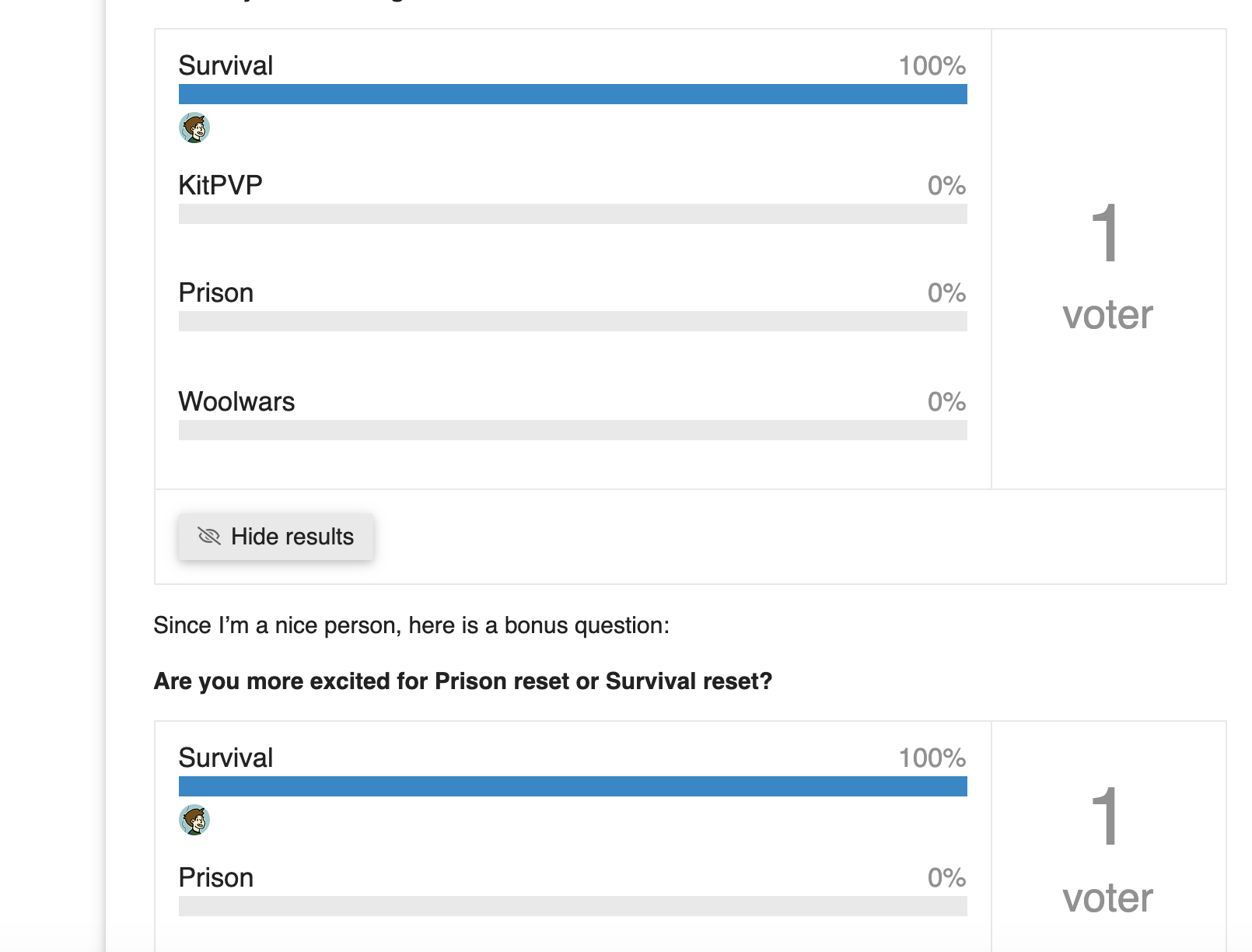Click the gray Prison bar in bonus poll
Viewport: 1252px width, 952px height.
pyautogui.click(x=572, y=906)
